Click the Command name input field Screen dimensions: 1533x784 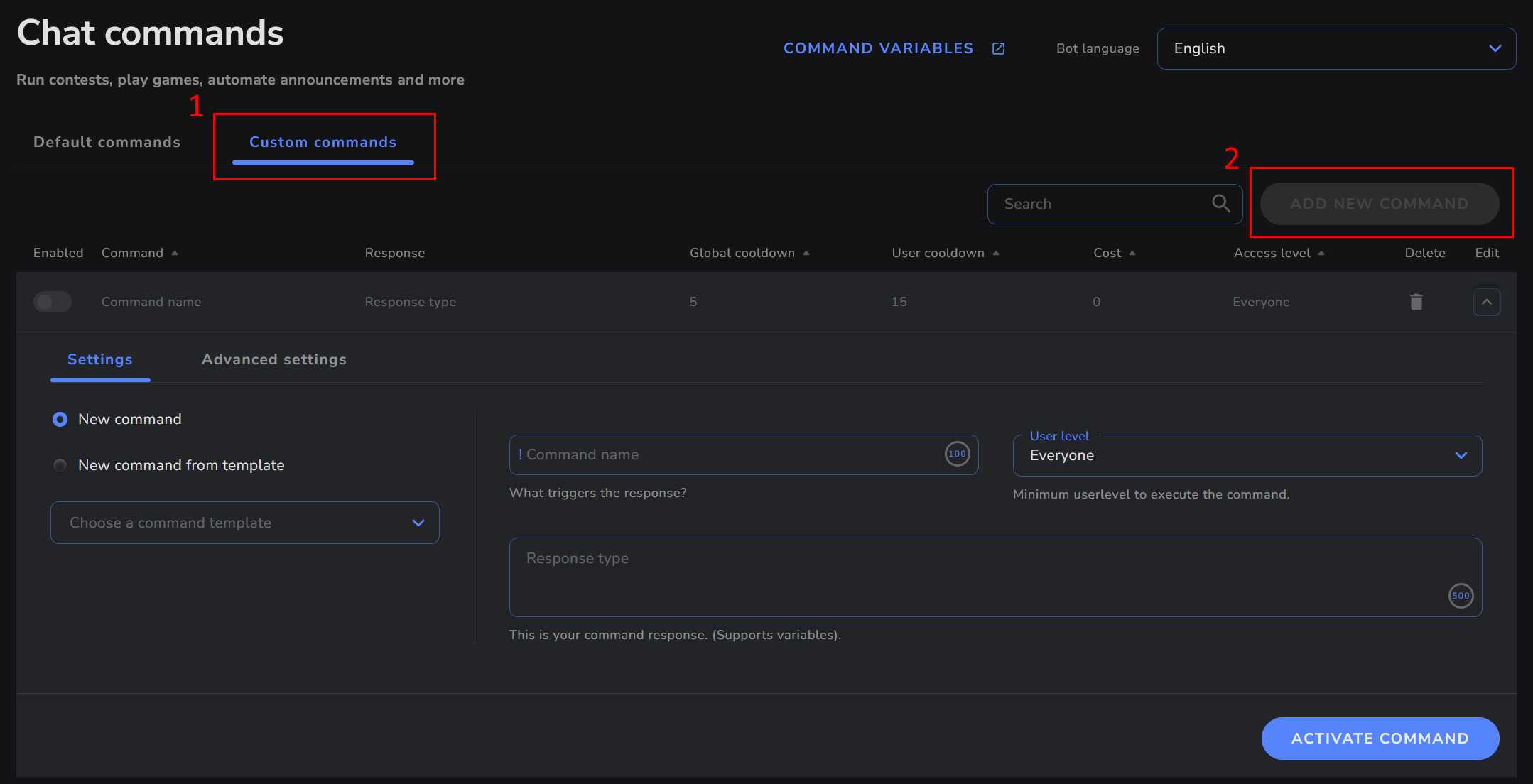[x=732, y=454]
